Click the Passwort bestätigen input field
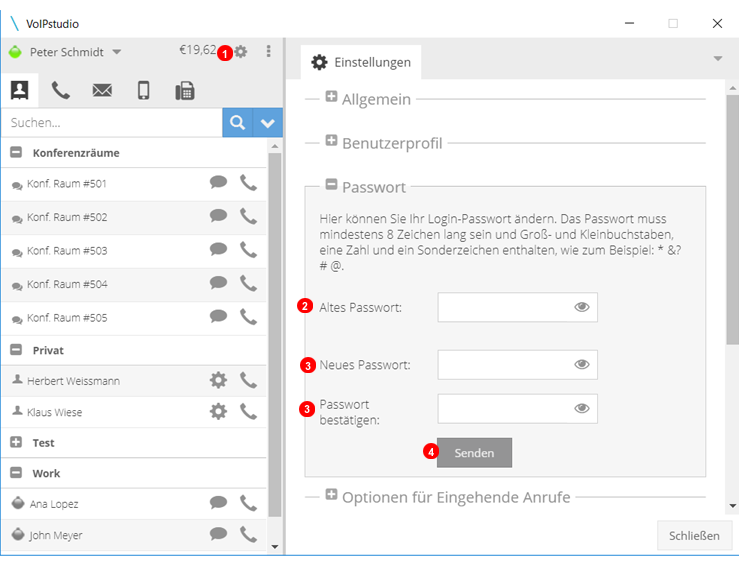739x576 pixels. tap(517, 409)
